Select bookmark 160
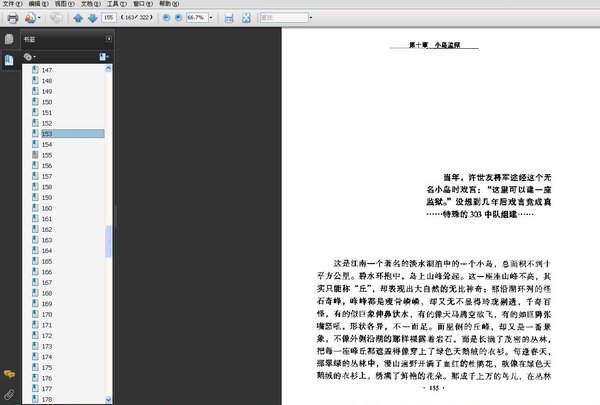600x405 pixels. [47, 208]
